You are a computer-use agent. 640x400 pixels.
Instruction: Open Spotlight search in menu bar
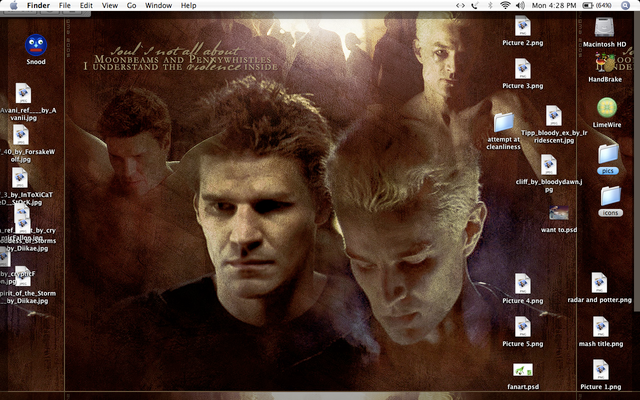(x=625, y=5)
